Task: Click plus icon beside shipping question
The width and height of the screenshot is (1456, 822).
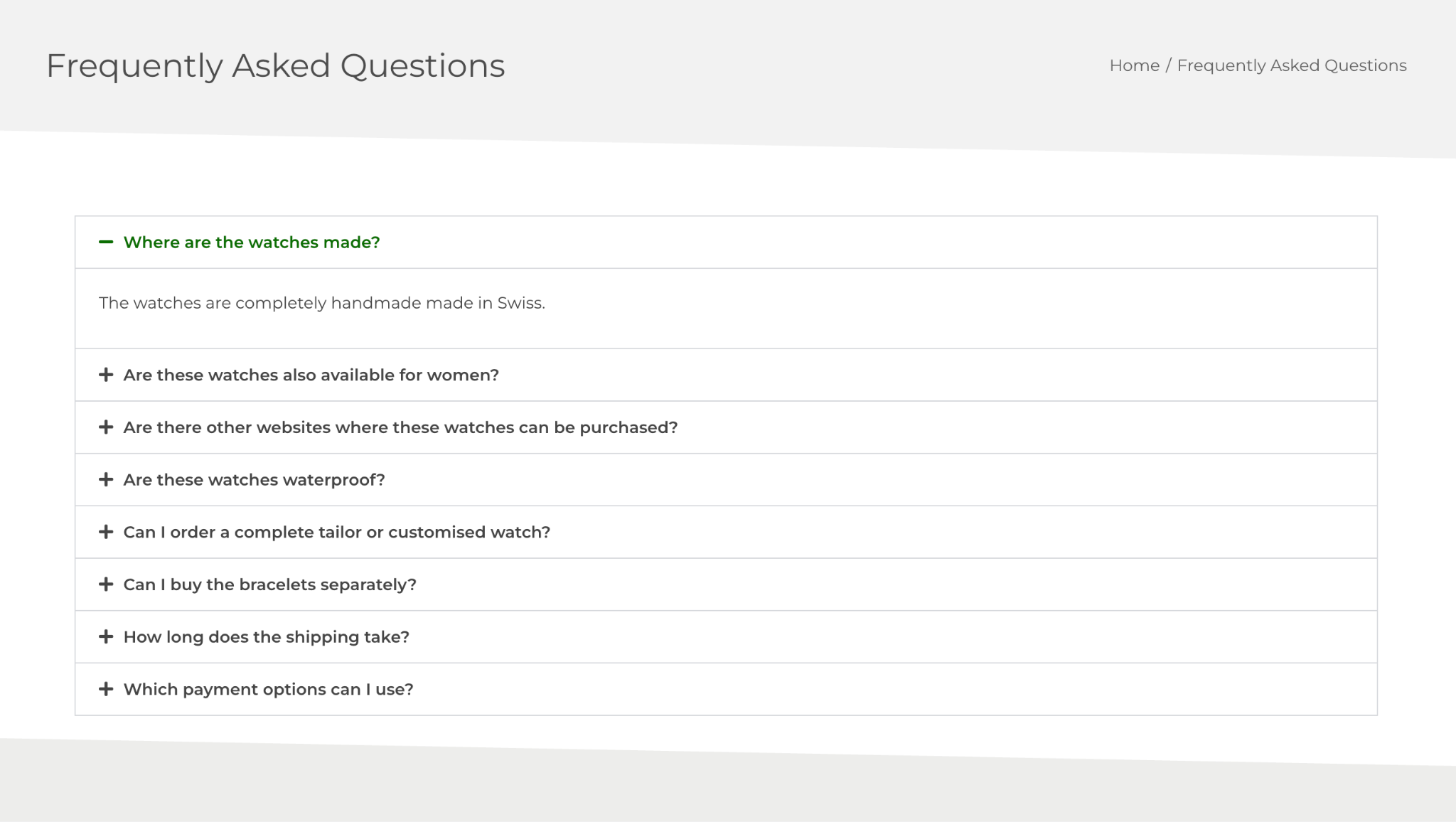Action: click(x=106, y=637)
